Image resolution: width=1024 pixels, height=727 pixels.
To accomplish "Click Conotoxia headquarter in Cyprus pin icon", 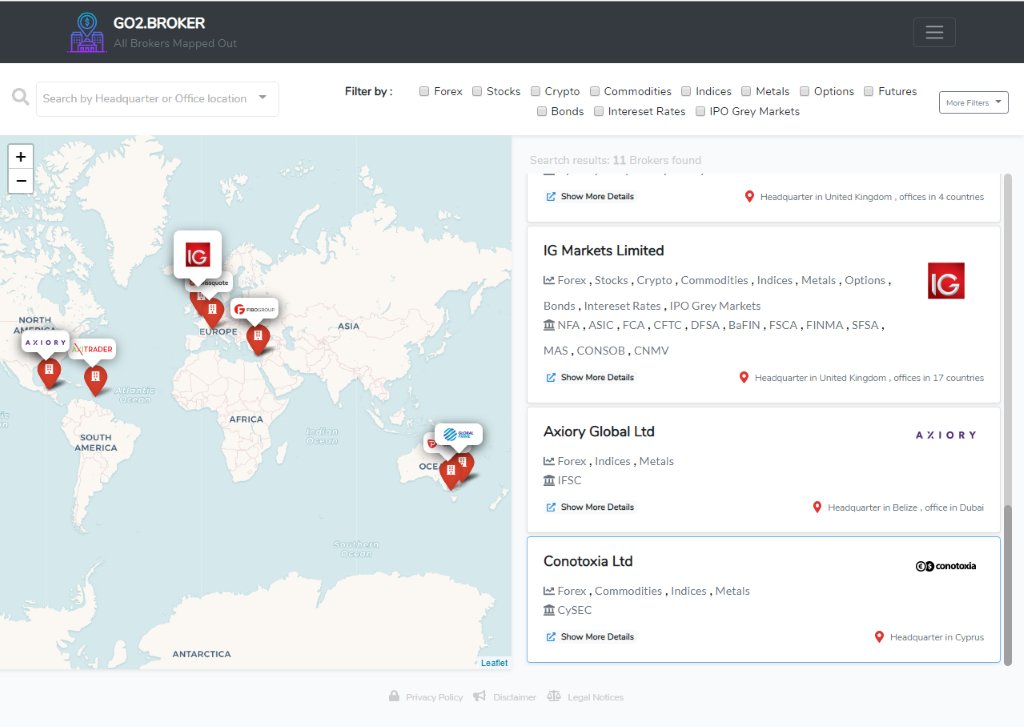I will pos(879,636).
